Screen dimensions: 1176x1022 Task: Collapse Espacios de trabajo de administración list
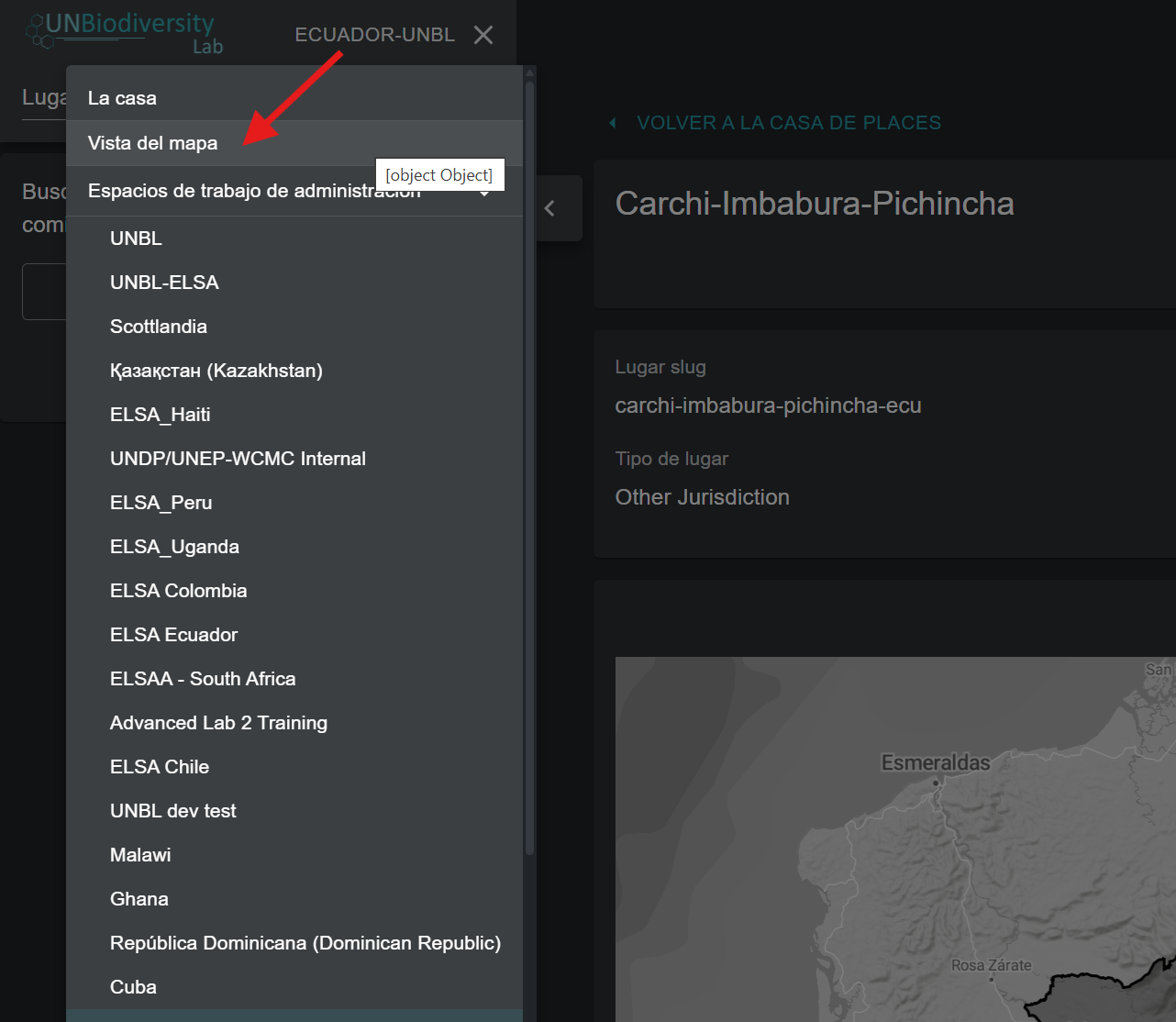pyautogui.click(x=484, y=194)
